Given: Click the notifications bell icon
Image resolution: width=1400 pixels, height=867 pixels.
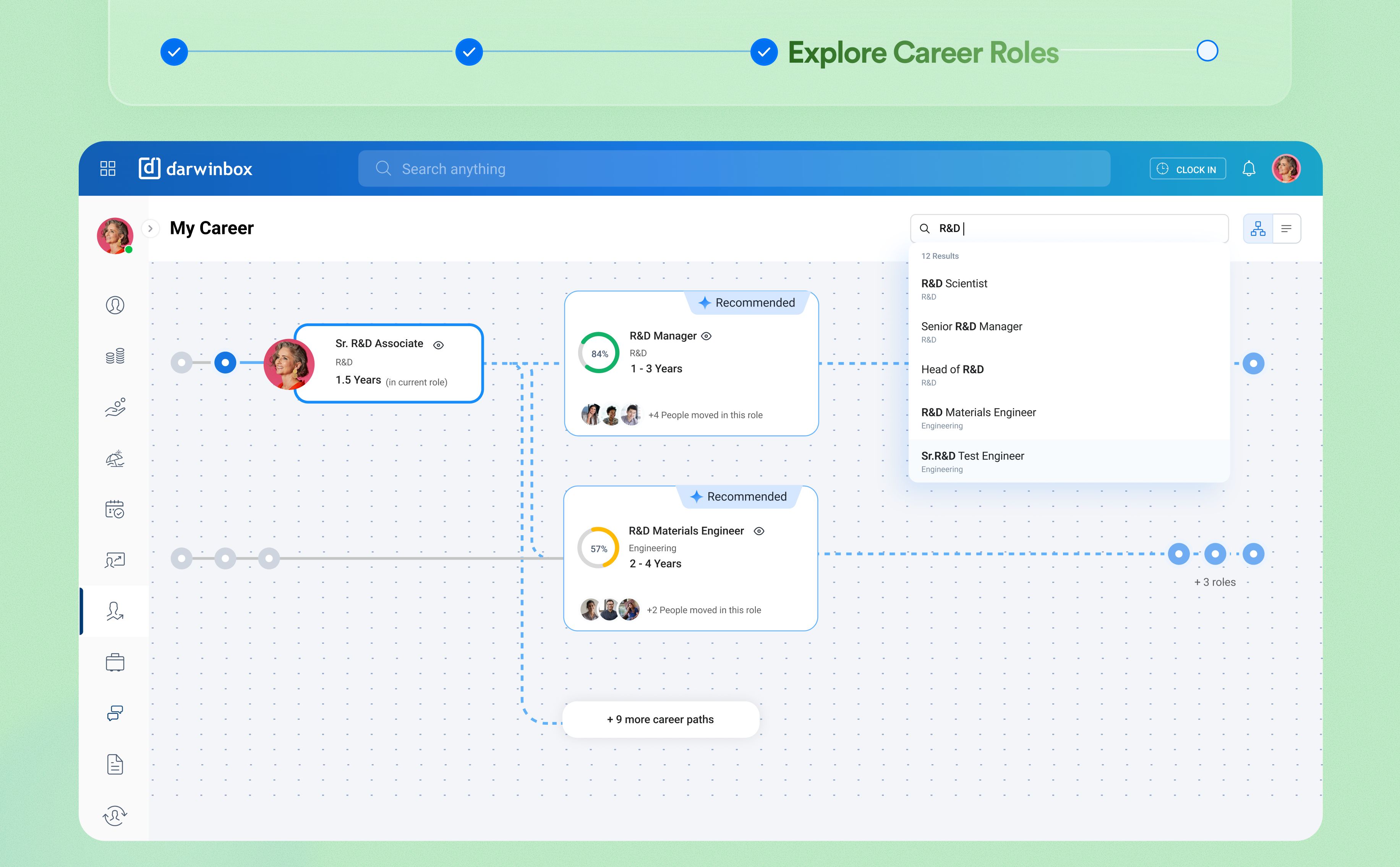Looking at the screenshot, I should pos(1249,169).
